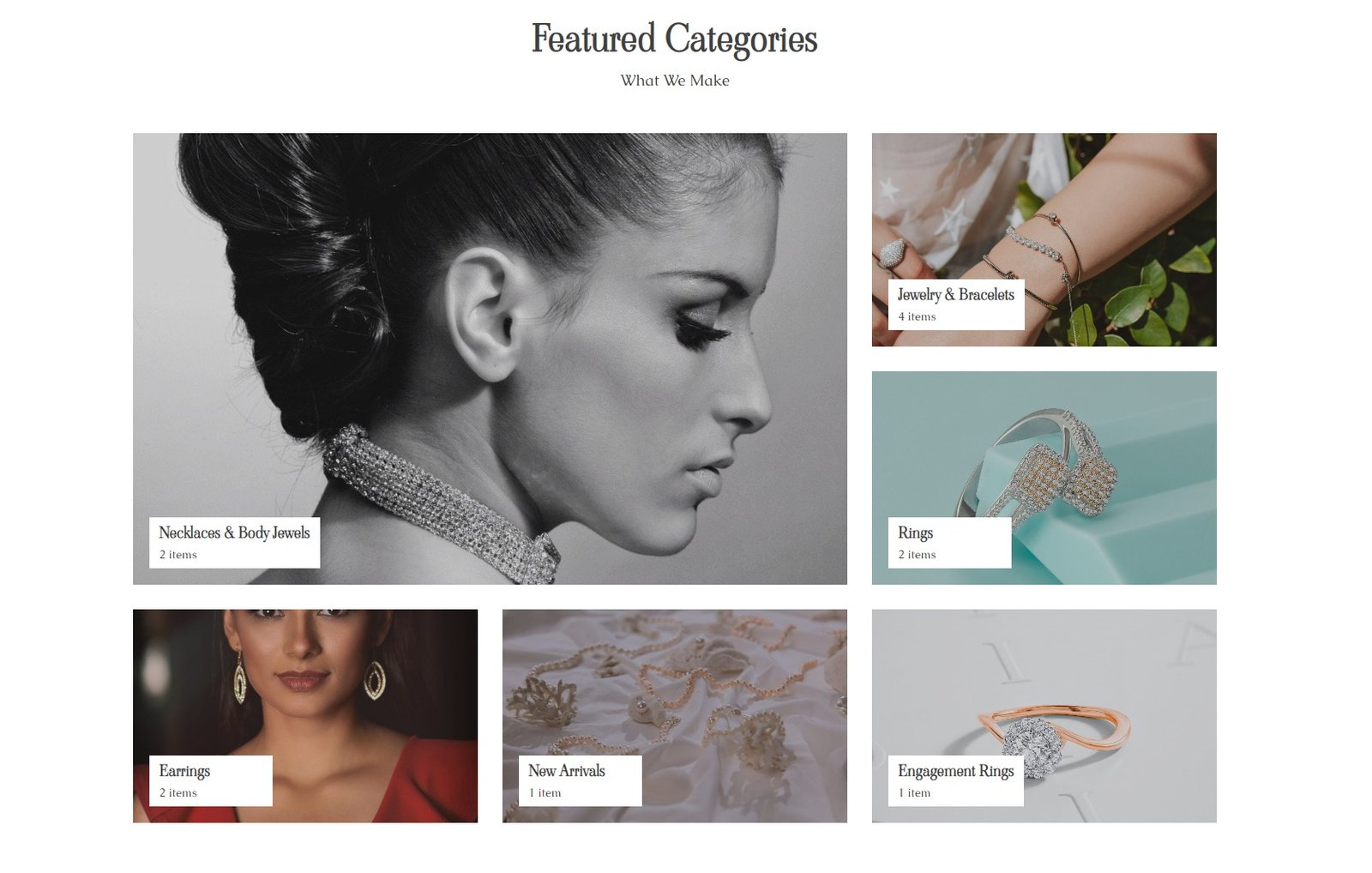Click the '1 item' count under New Arrivals
Image resolution: width=1372 pixels, height=873 pixels.
click(545, 793)
